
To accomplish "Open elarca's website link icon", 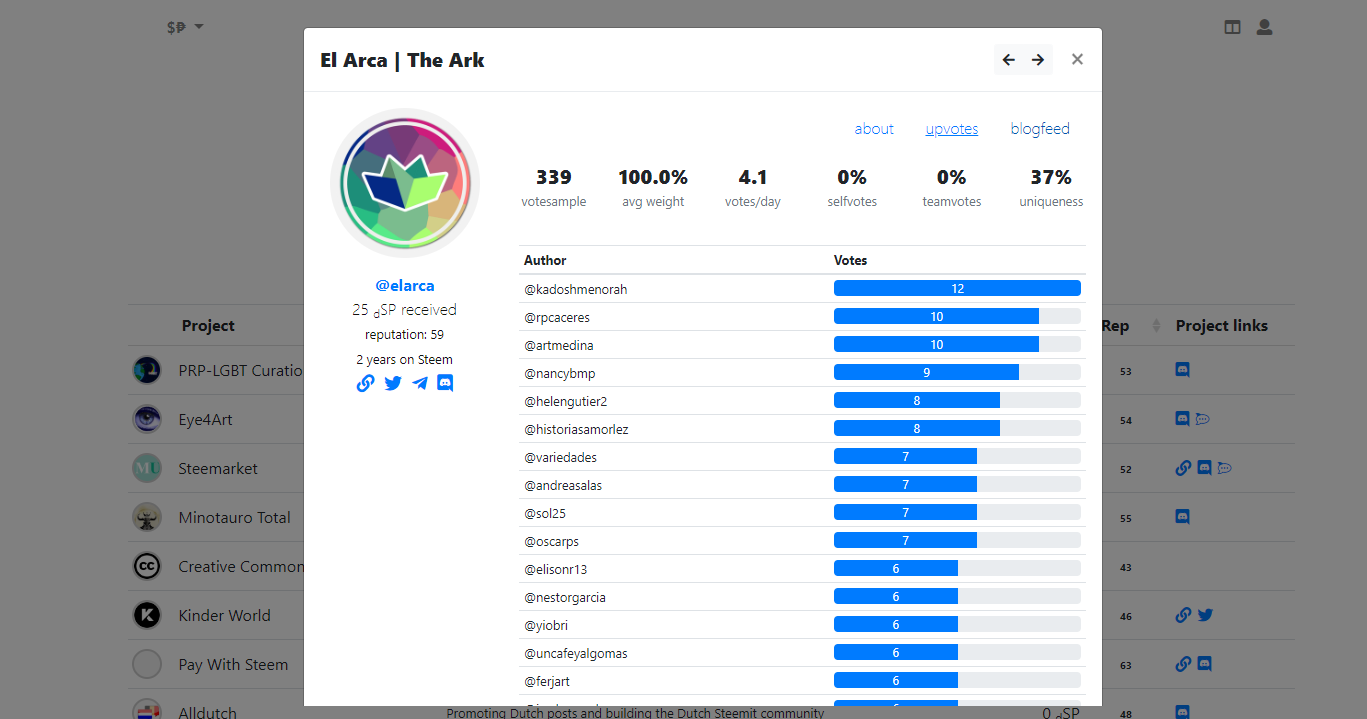I will [365, 383].
